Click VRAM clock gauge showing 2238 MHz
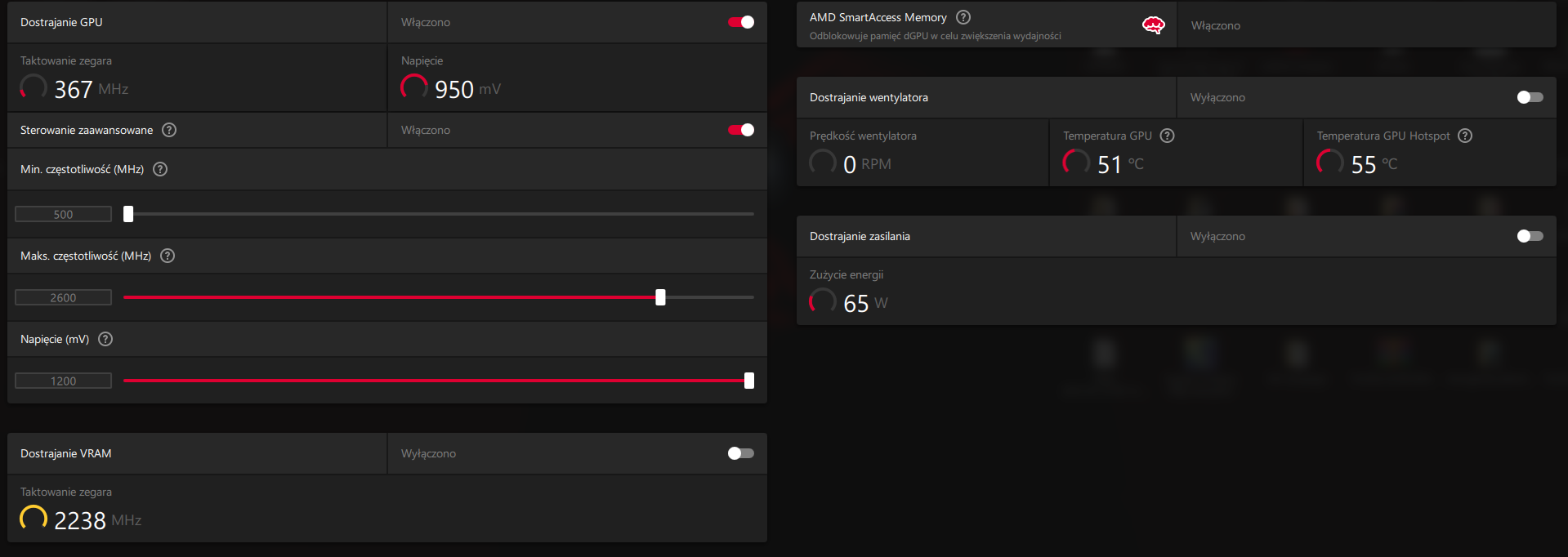 pyautogui.click(x=34, y=519)
